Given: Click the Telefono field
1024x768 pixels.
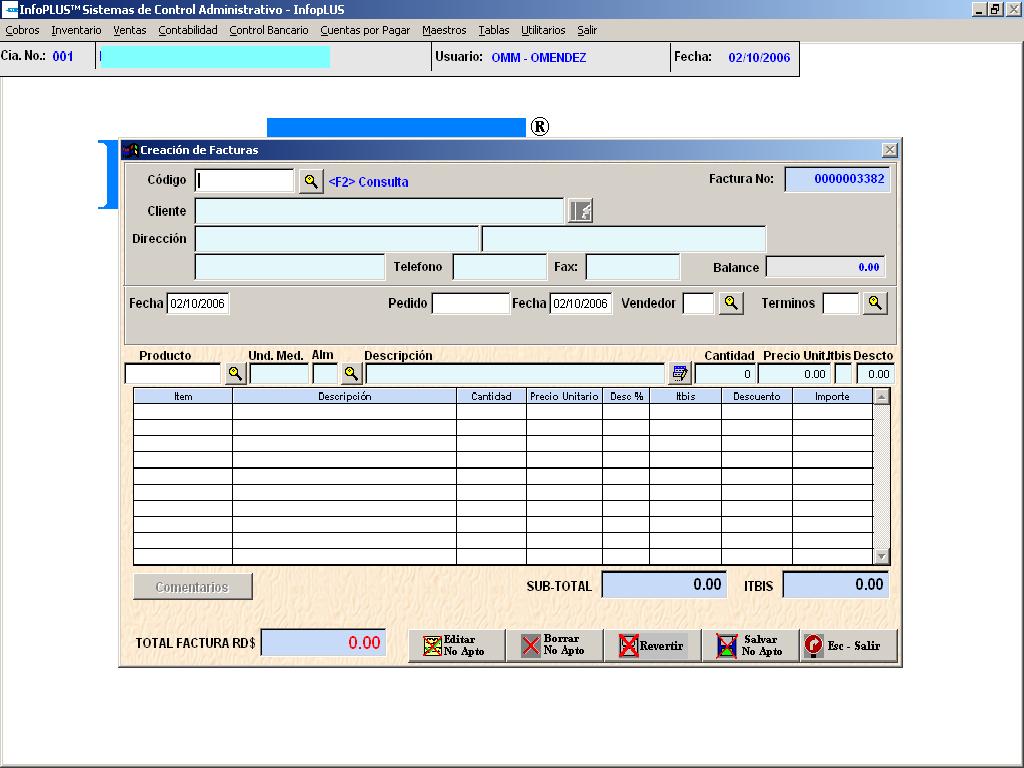Looking at the screenshot, I should click(500, 267).
